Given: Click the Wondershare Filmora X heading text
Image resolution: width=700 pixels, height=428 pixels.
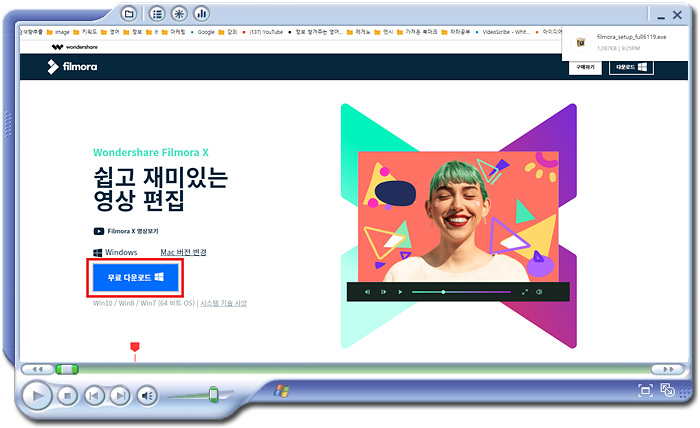Looking at the screenshot, I should coord(151,152).
